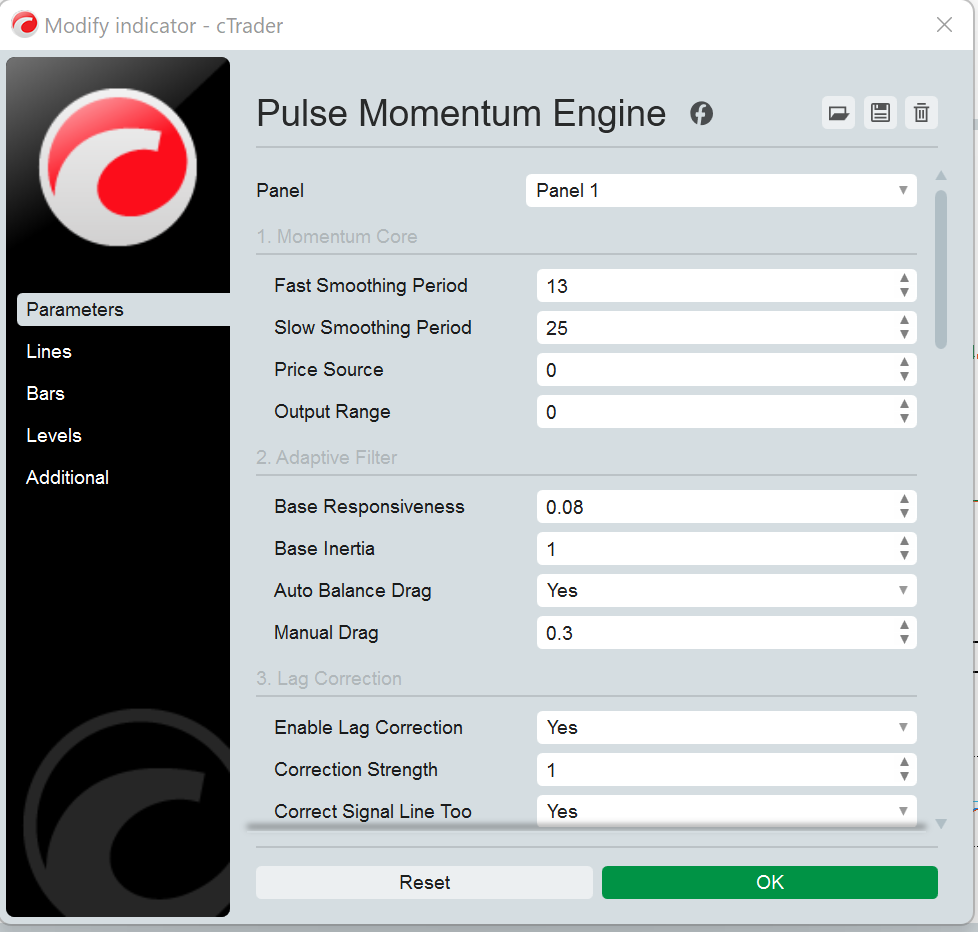Screen dimensions: 978x932
Task: Increment the Fast Smoothing Period value
Action: [905, 280]
